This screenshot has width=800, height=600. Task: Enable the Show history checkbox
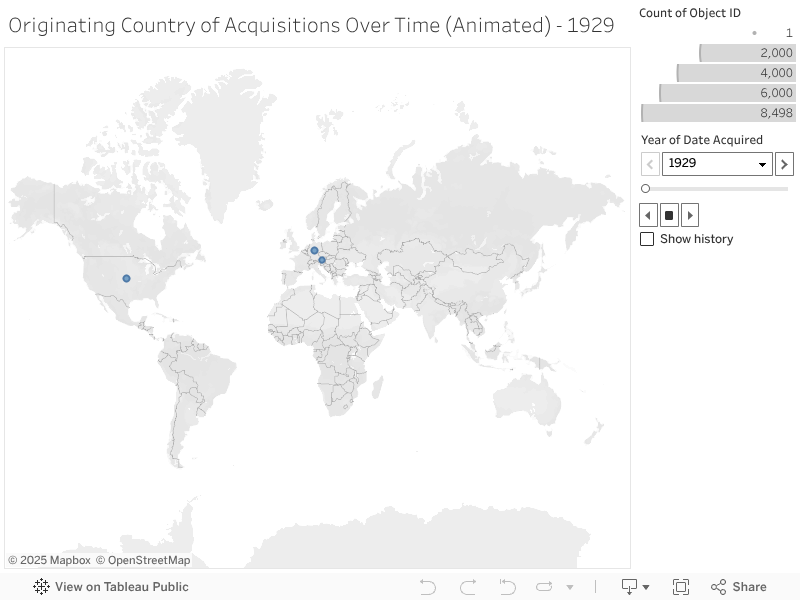click(x=647, y=239)
